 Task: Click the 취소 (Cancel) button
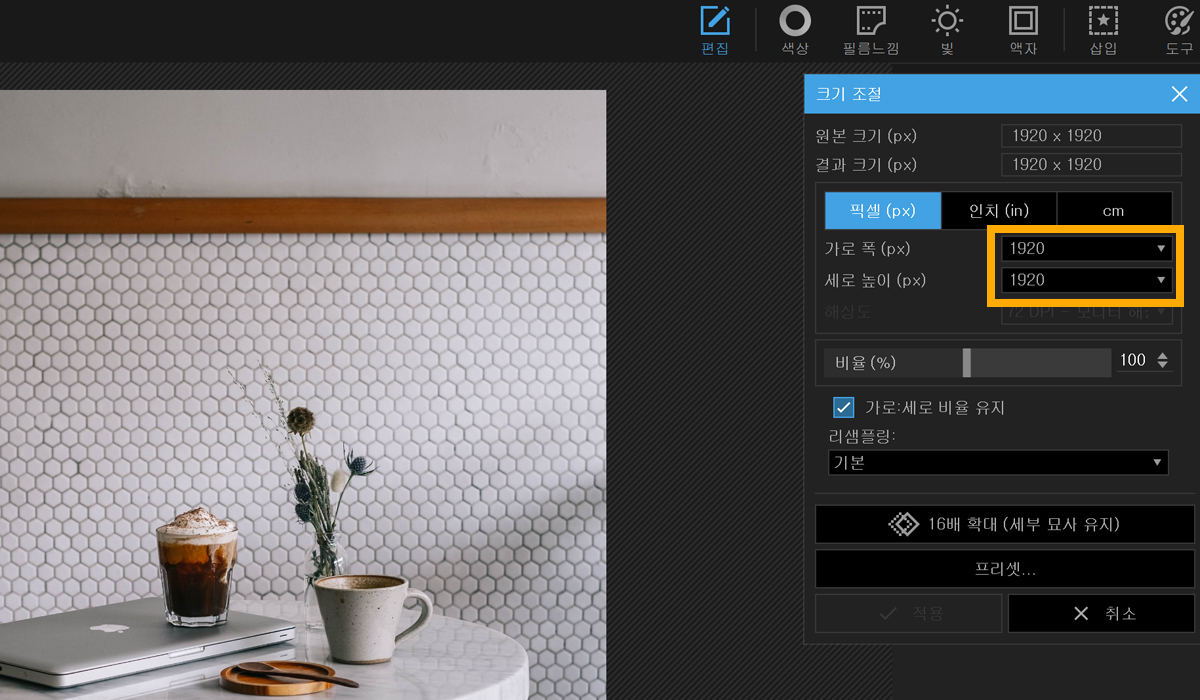[x=1101, y=613]
